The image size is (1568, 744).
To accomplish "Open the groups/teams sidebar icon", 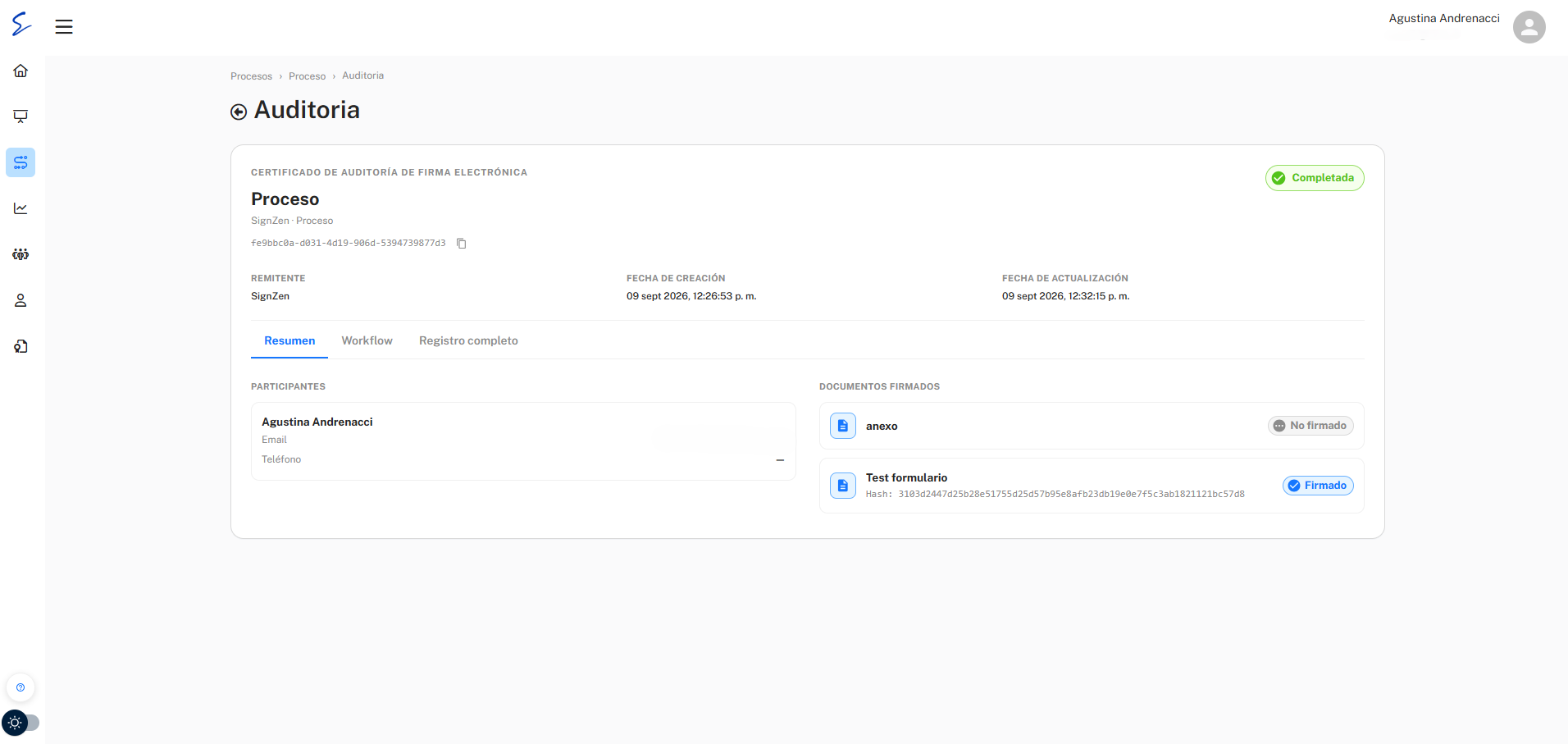I will 21,254.
